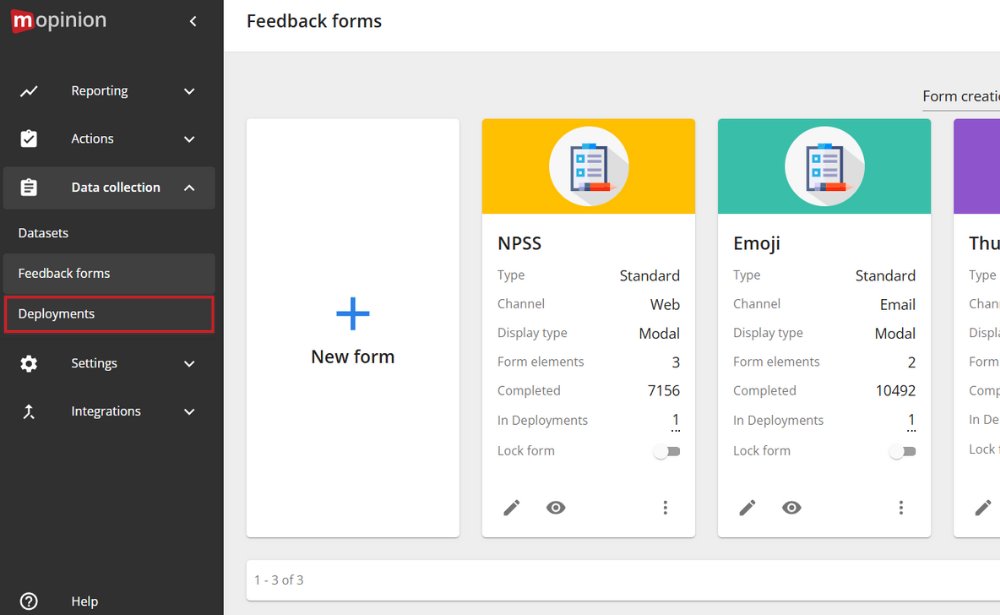Expand the Integrations menu chevron
Viewport: 1000px width, 615px height.
coord(189,412)
